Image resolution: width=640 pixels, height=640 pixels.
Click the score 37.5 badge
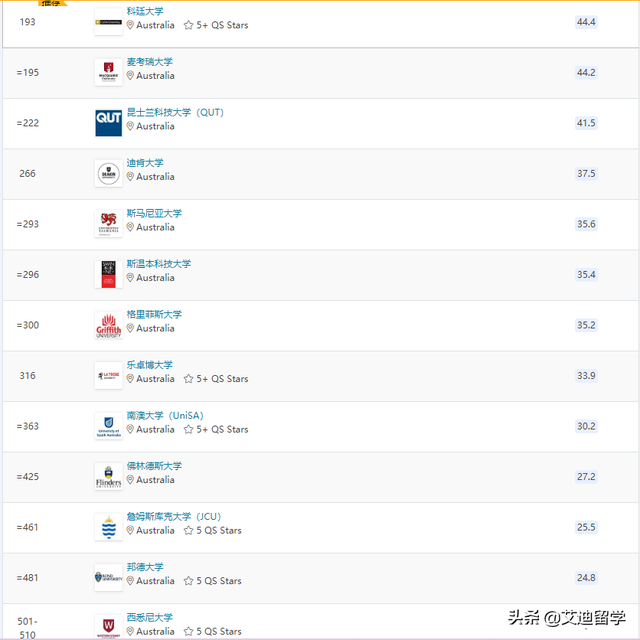(586, 173)
